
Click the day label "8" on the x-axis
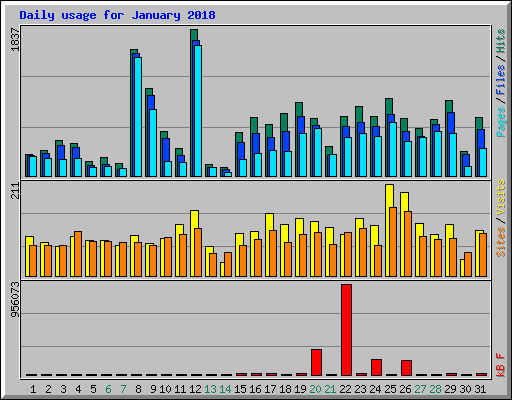click(138, 389)
